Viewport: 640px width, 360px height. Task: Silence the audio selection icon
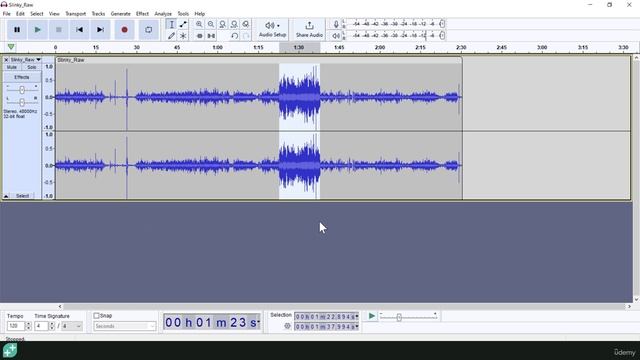tap(211, 36)
